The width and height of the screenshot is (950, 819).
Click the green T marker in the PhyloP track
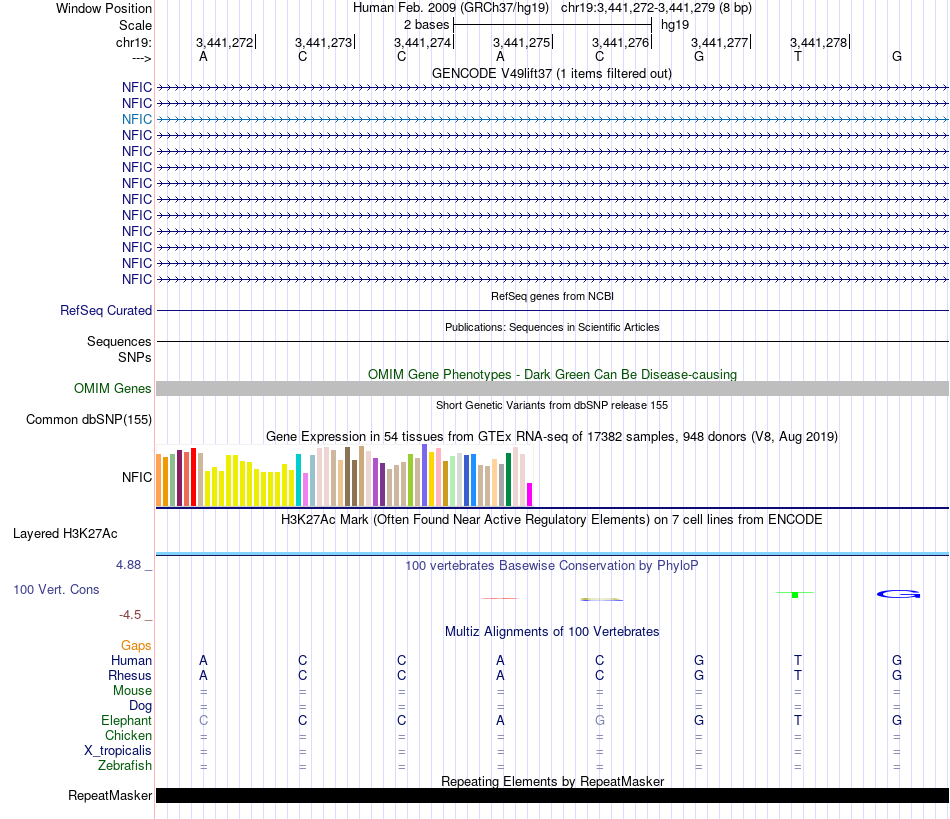795,594
